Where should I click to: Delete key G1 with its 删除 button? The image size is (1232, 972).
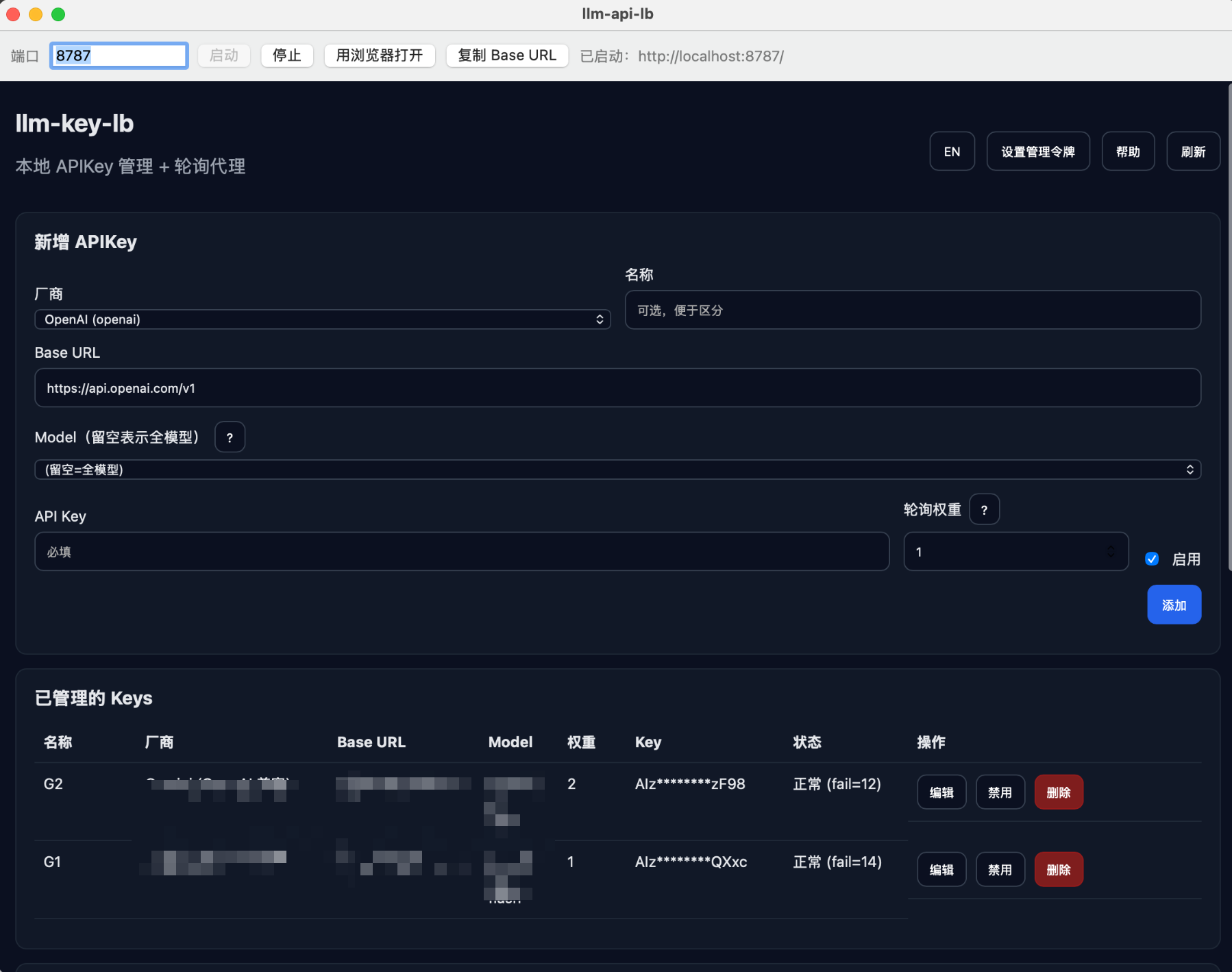pos(1059,869)
